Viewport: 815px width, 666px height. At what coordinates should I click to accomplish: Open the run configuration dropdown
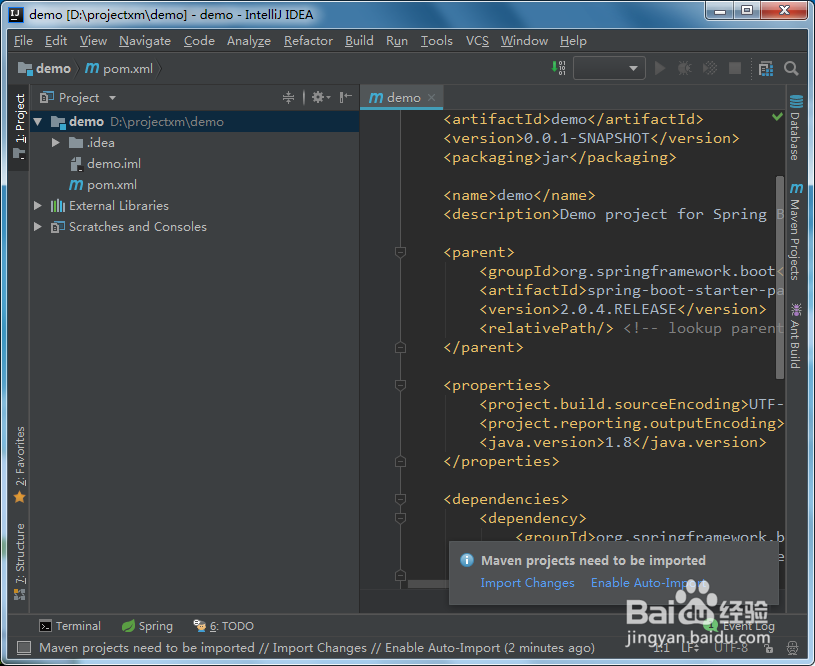pos(609,68)
